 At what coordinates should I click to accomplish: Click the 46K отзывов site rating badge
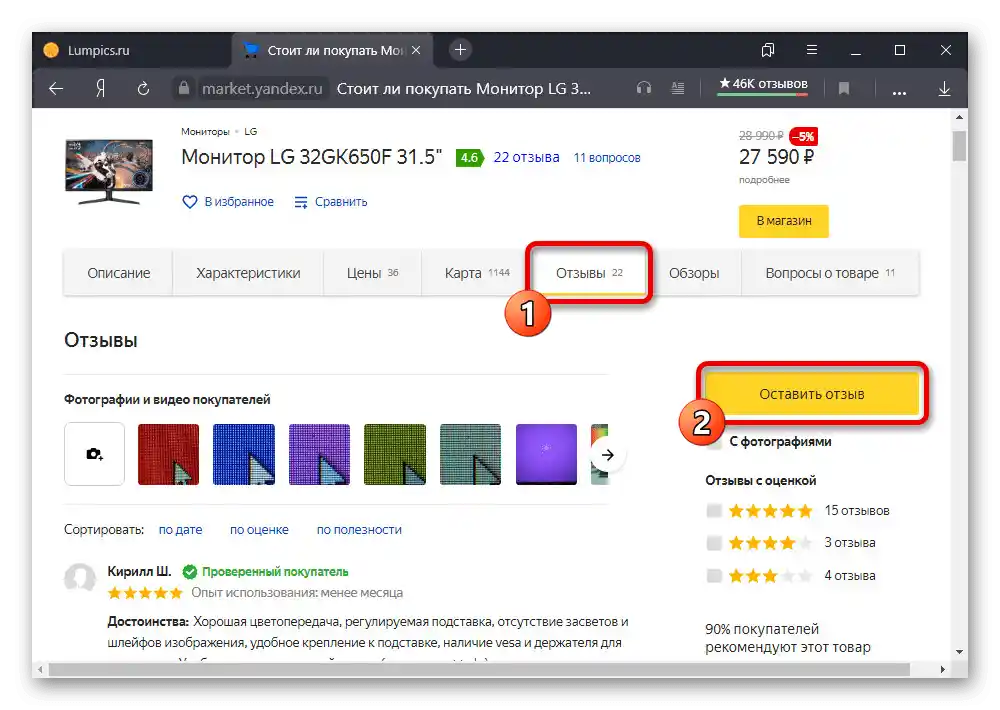[x=763, y=84]
